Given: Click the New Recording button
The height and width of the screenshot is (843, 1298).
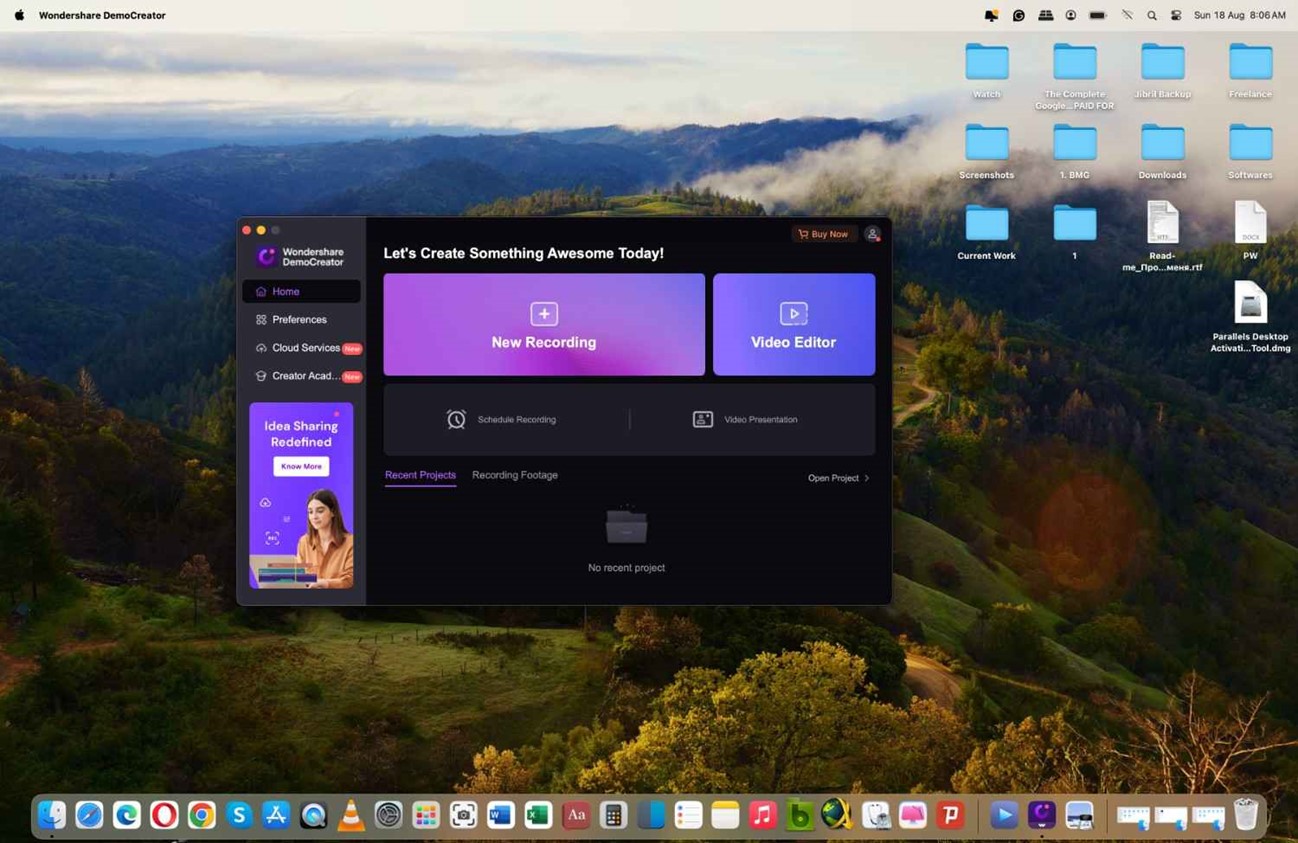Looking at the screenshot, I should [544, 325].
